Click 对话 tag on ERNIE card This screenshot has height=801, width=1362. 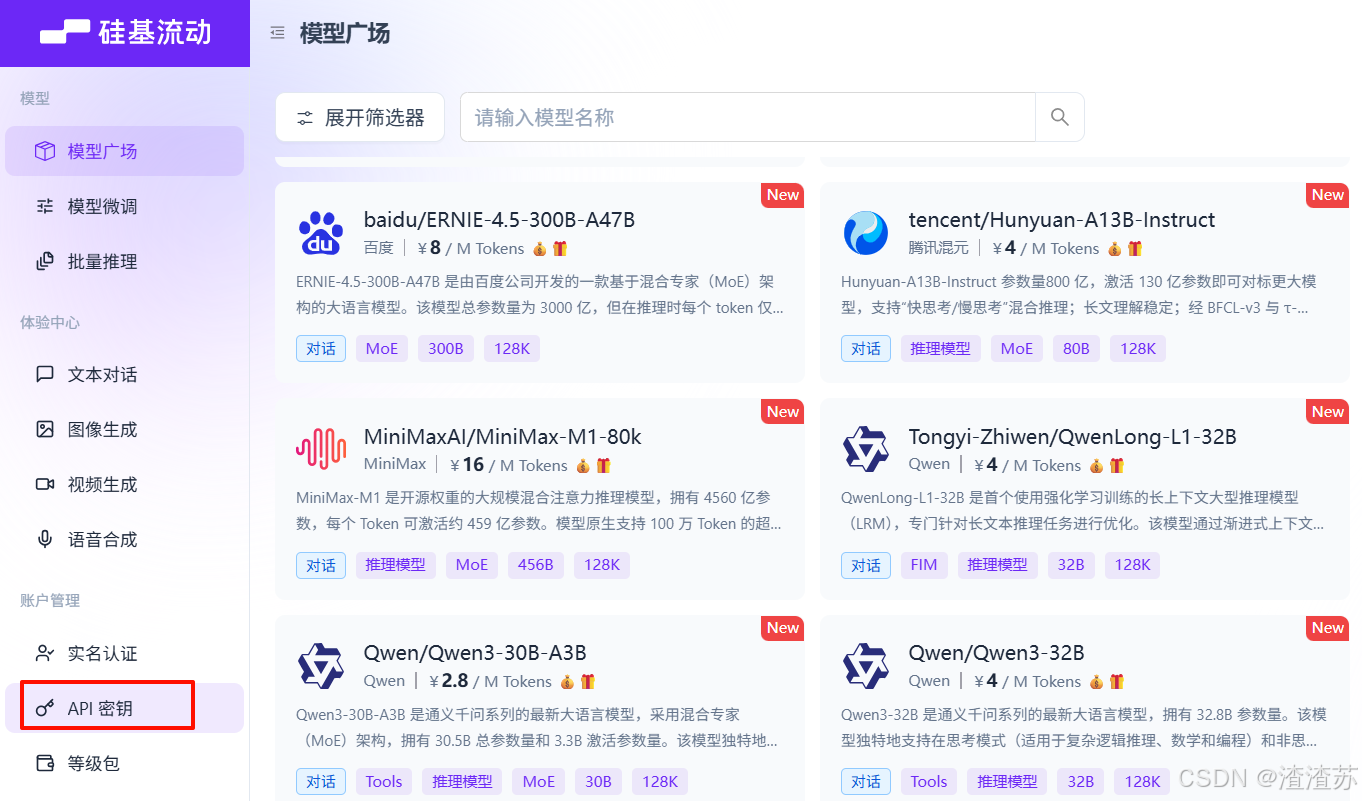pyautogui.click(x=321, y=348)
